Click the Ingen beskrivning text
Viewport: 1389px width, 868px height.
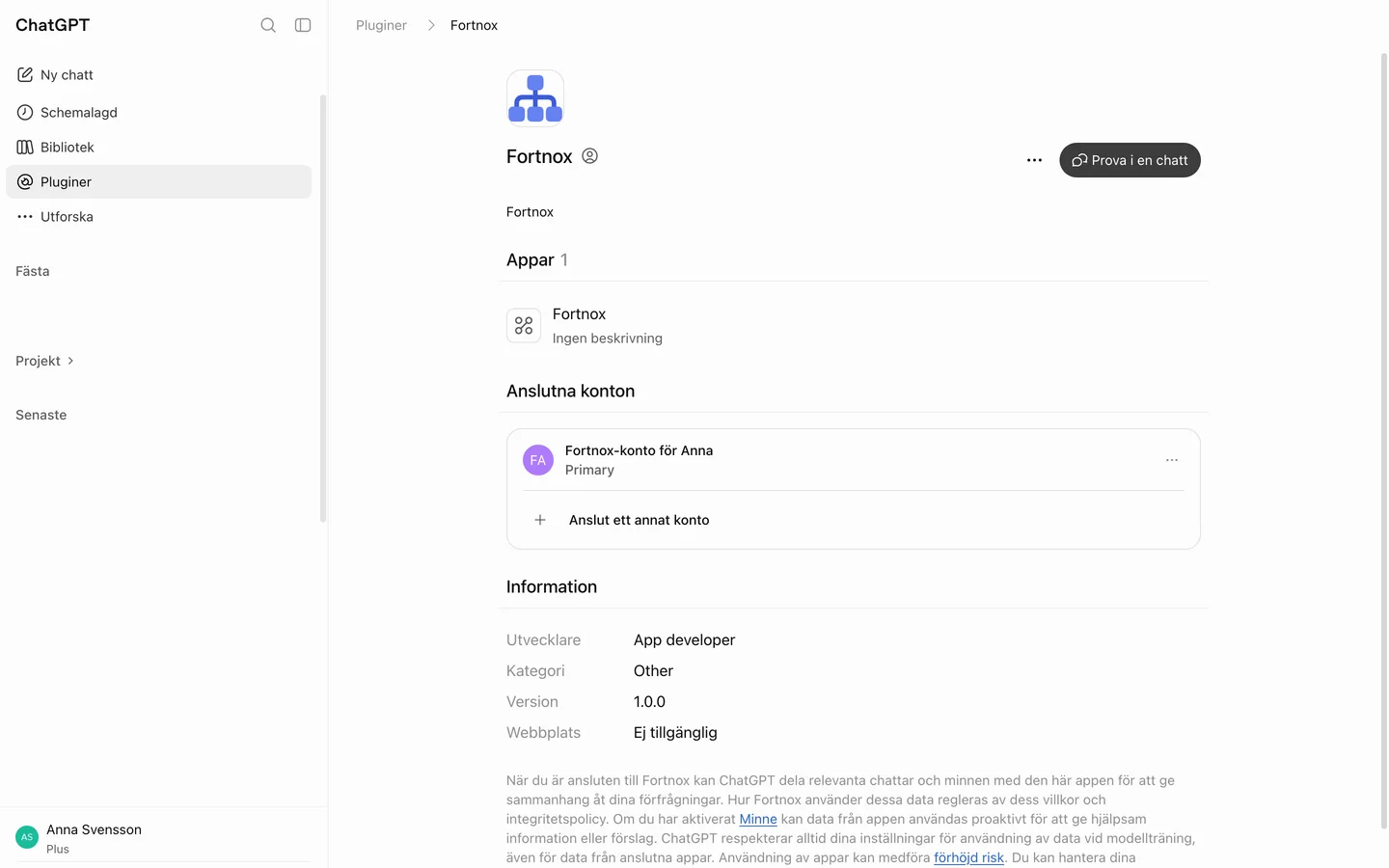(x=608, y=339)
